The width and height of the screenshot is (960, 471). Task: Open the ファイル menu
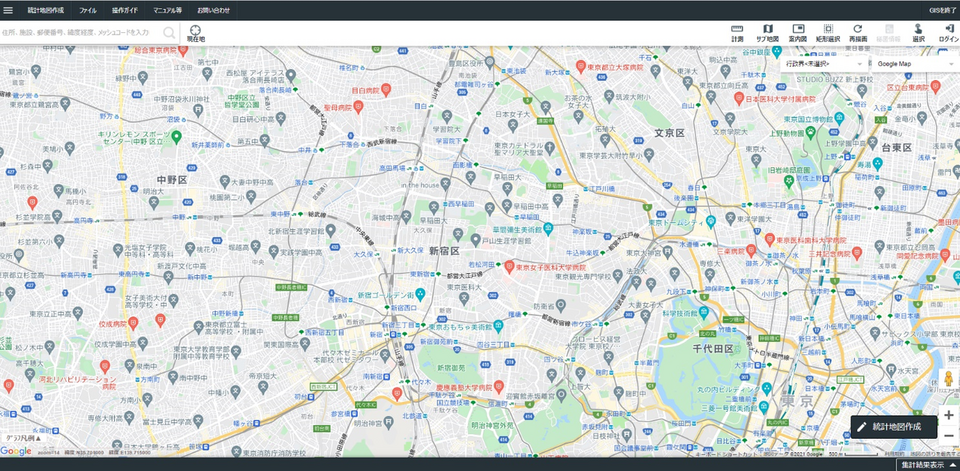(x=88, y=10)
